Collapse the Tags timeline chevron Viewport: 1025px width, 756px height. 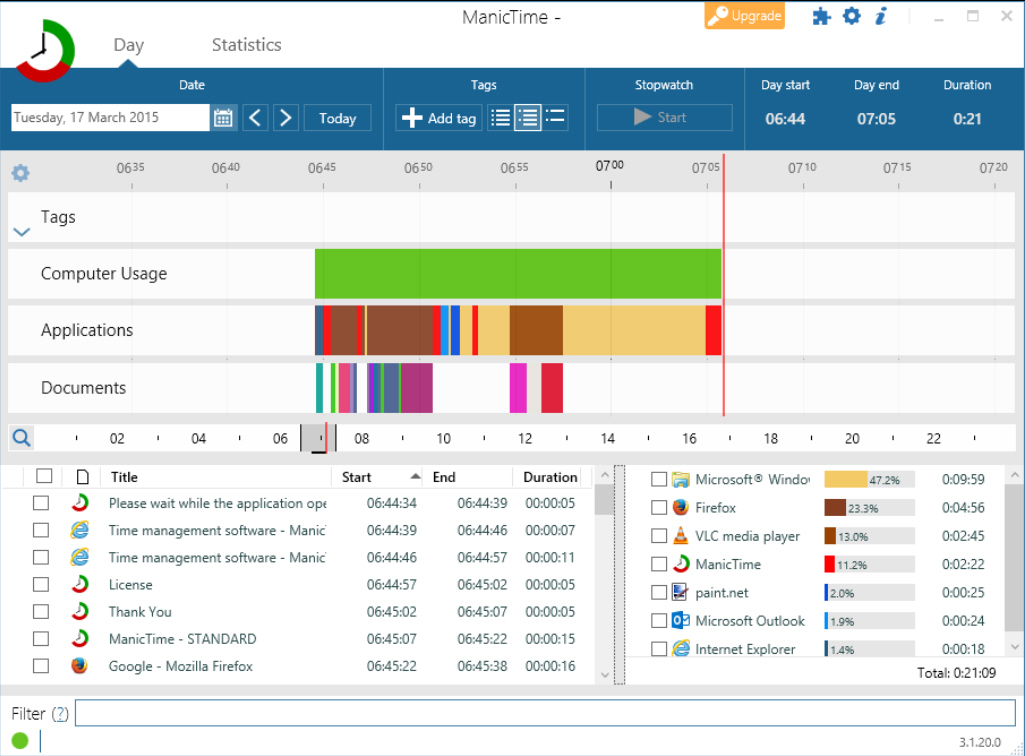pos(22,231)
